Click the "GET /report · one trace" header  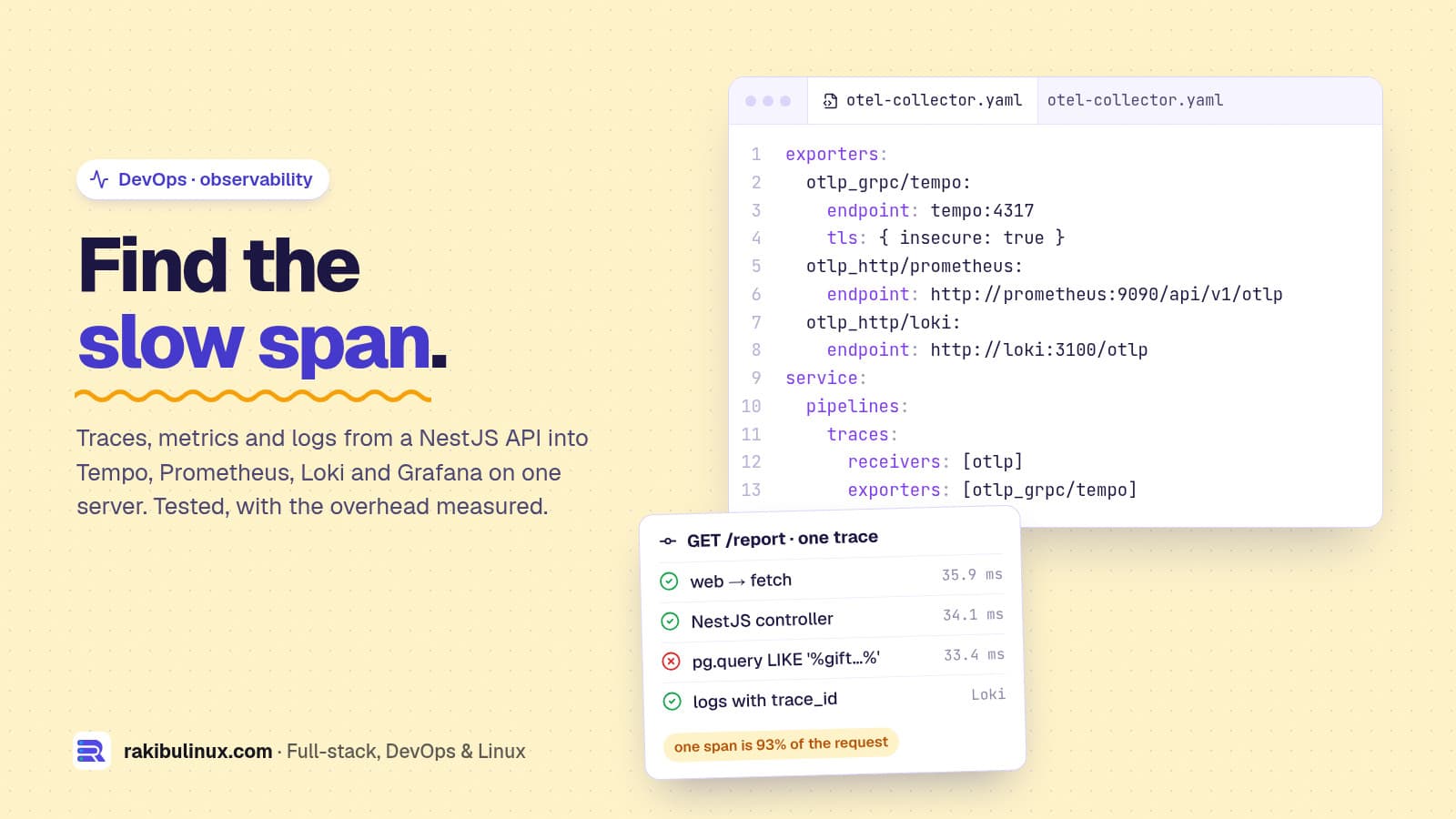tap(783, 539)
